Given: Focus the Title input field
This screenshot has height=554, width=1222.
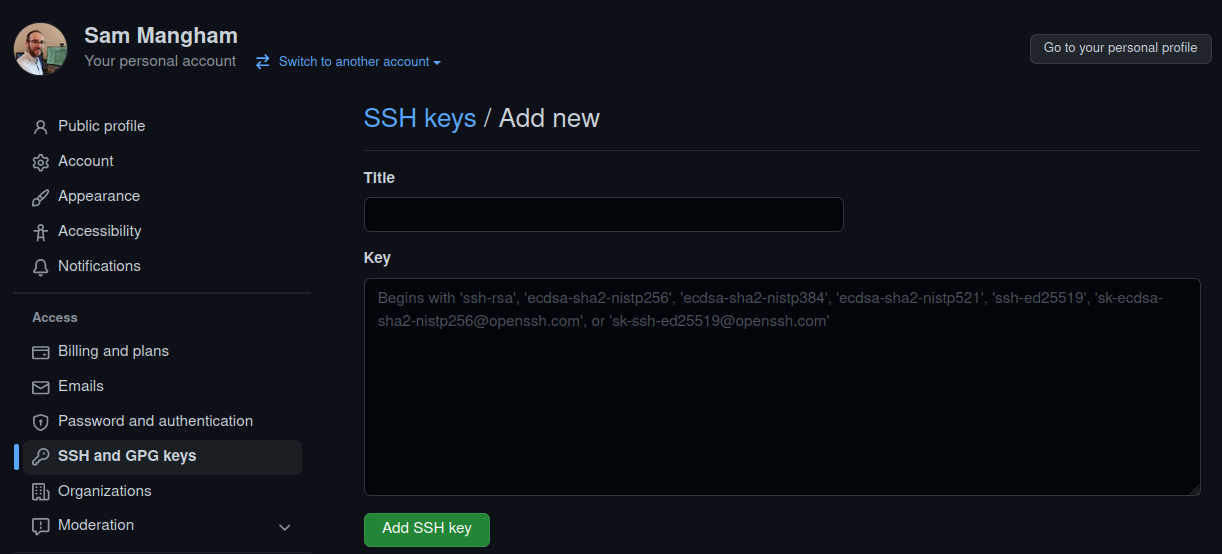Looking at the screenshot, I should click(x=603, y=215).
